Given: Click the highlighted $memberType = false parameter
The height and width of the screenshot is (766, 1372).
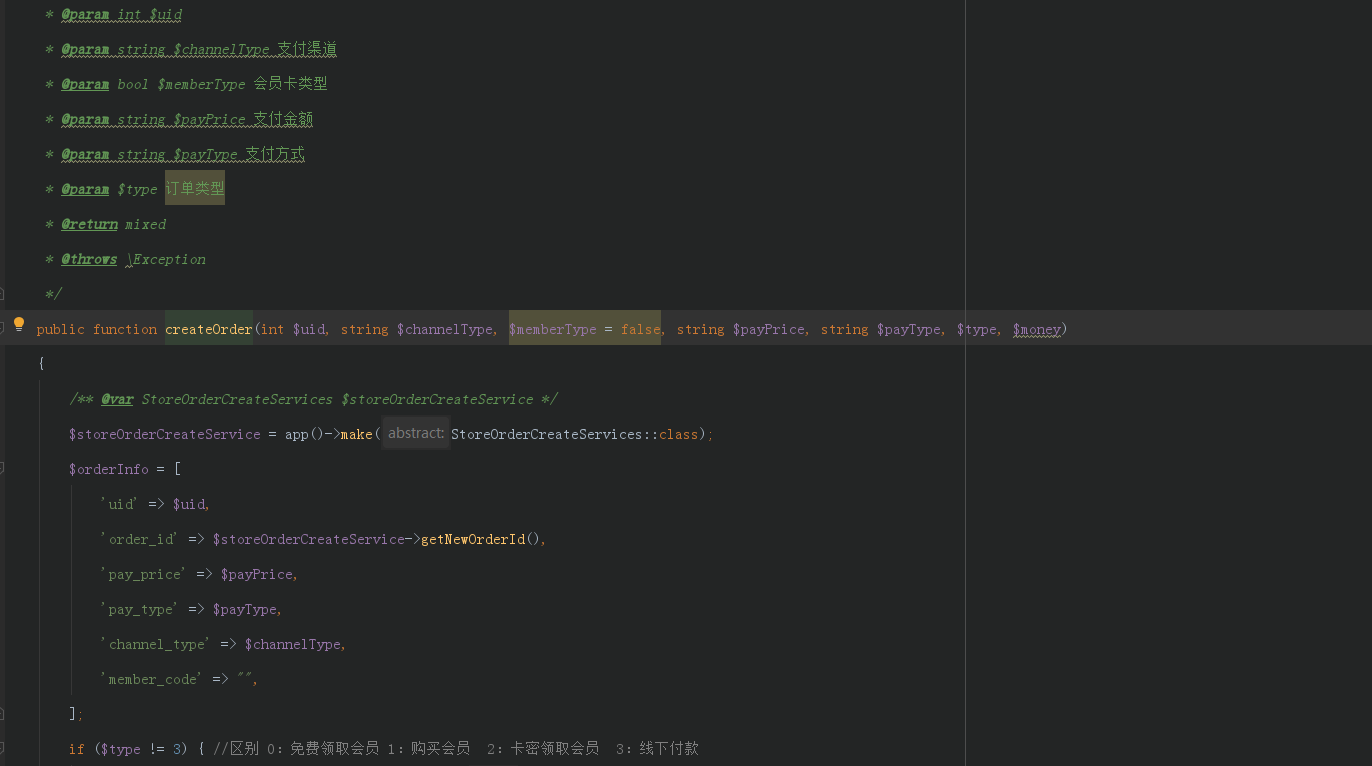Looking at the screenshot, I should 585,329.
